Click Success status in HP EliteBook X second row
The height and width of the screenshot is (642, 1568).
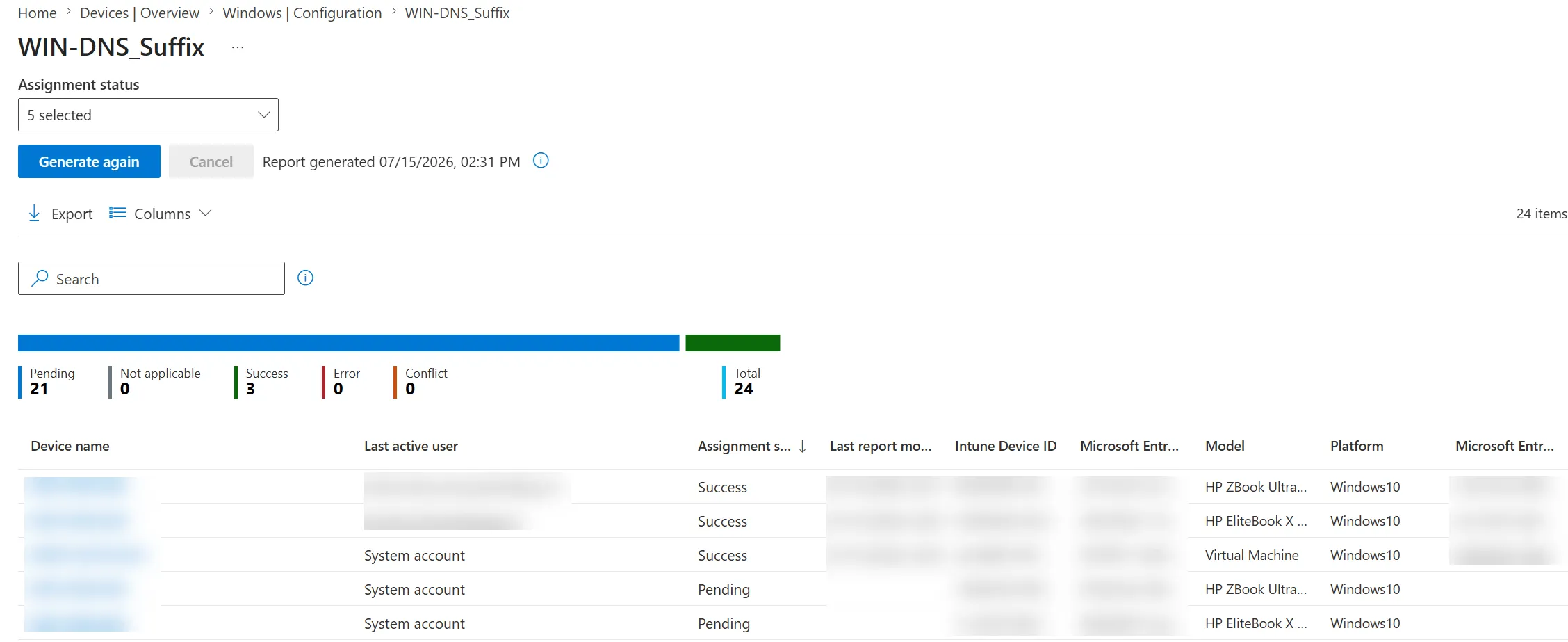(x=722, y=521)
